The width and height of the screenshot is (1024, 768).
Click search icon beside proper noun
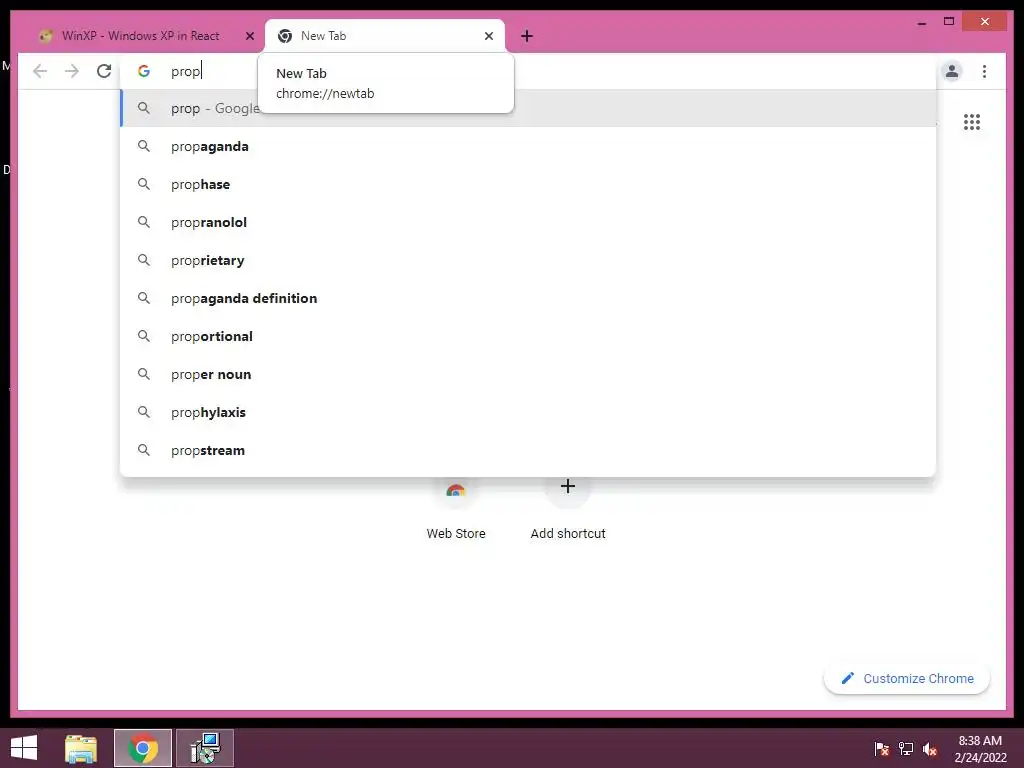[144, 374]
